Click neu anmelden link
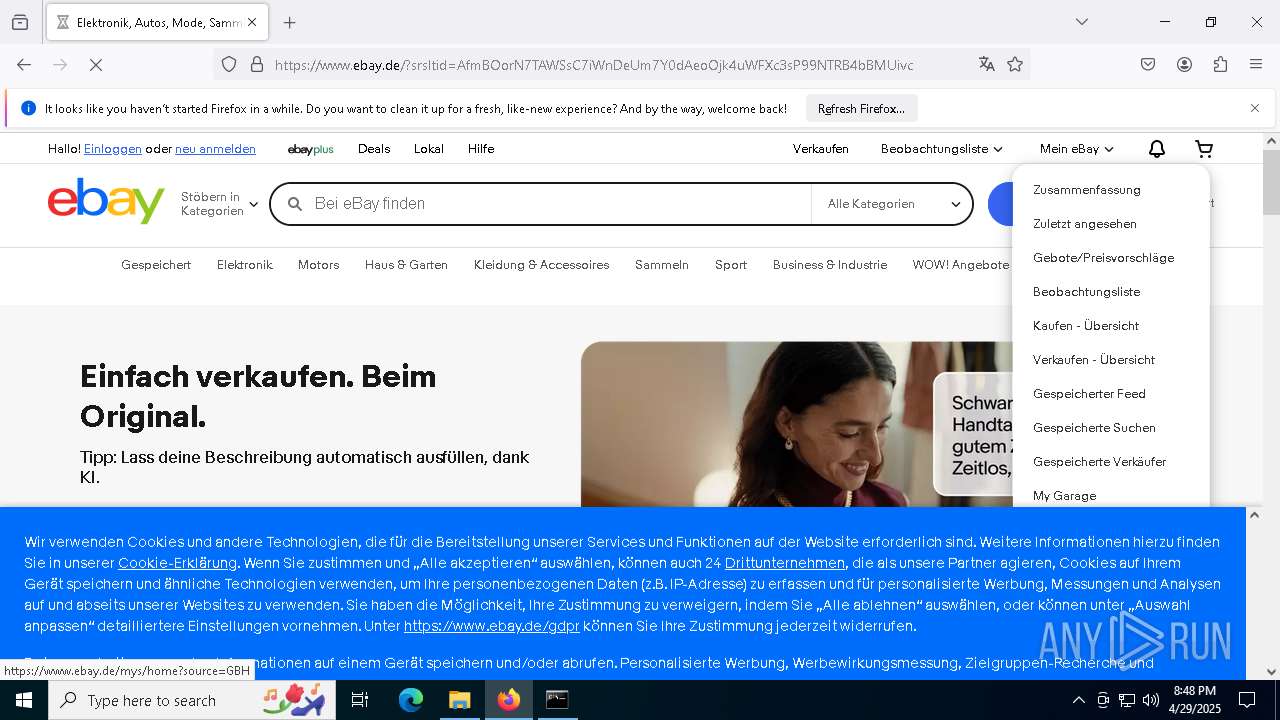The height and width of the screenshot is (720, 1280). pos(215,149)
